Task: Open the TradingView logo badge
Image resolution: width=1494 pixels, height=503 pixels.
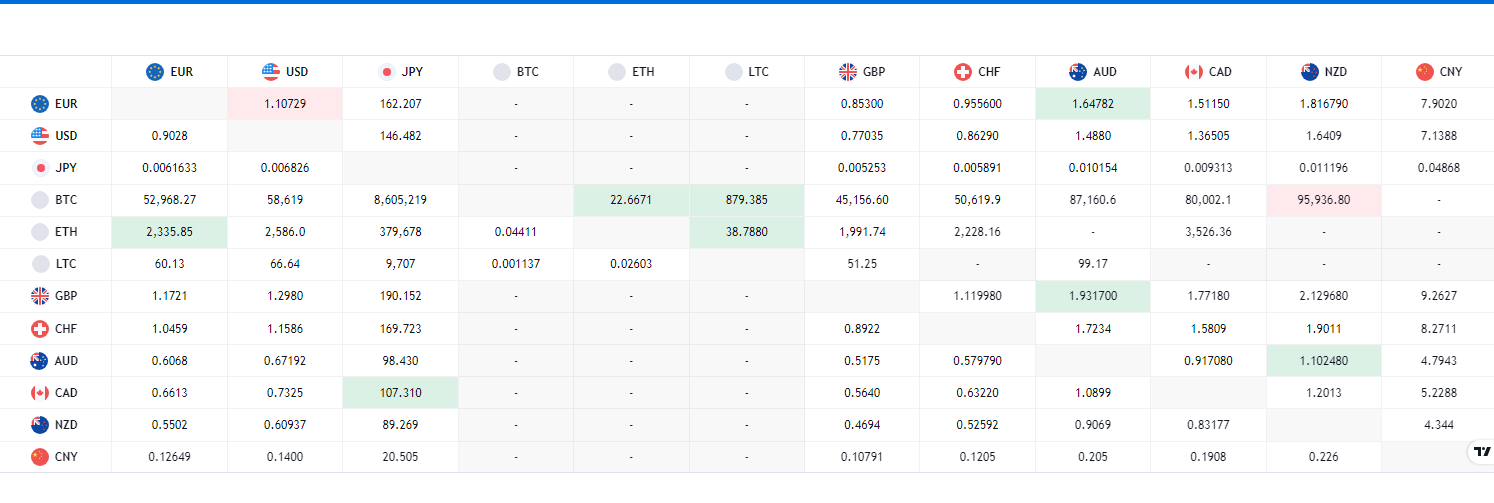Action: [x=1481, y=452]
